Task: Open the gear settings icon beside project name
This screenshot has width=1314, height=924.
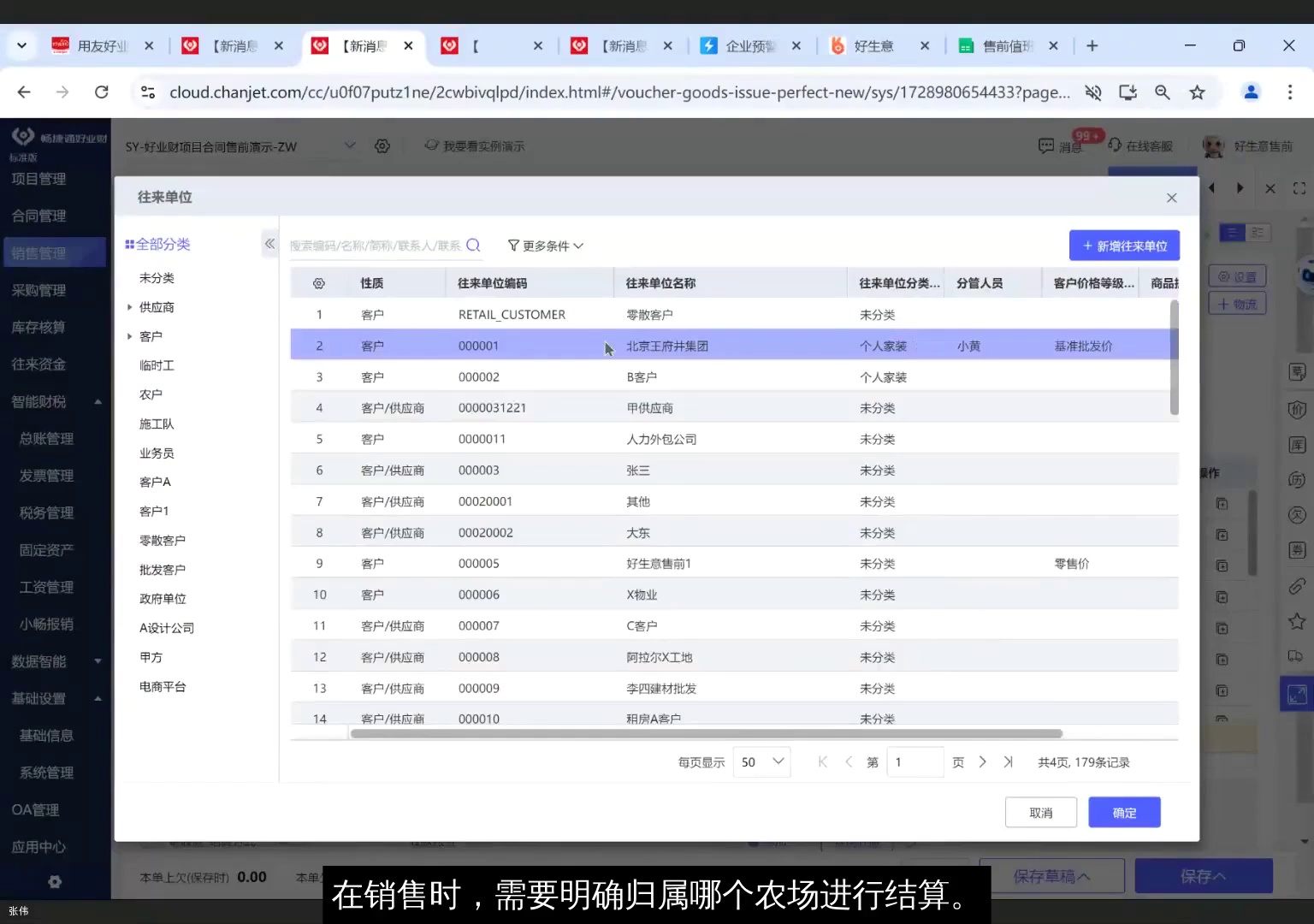Action: [x=382, y=145]
